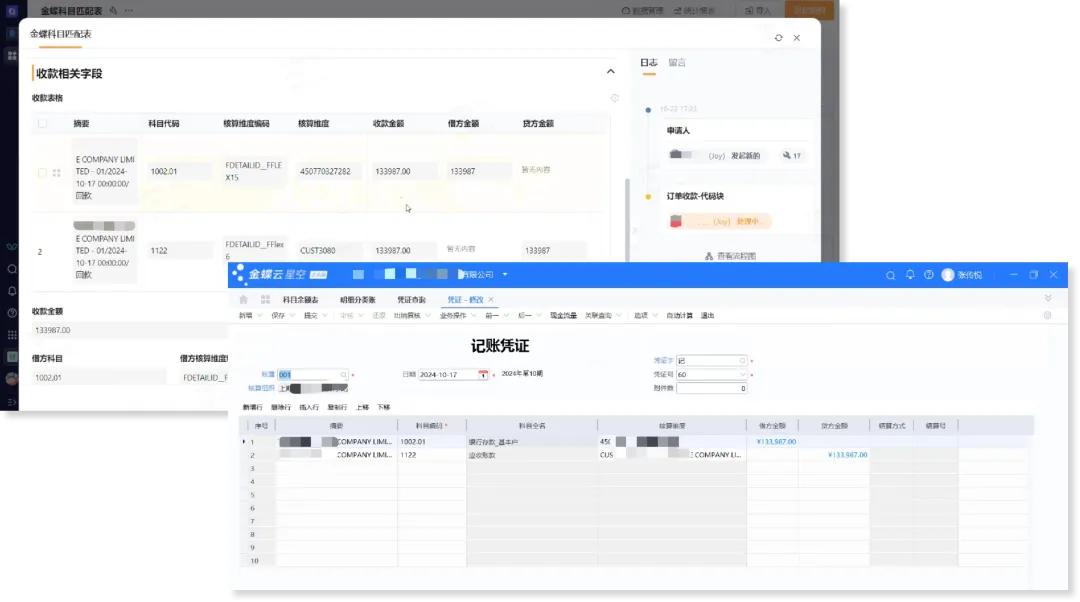This screenshot has height=602, width=1080.
Task: Click the Kingdee logo in blue header
Action: (239, 274)
